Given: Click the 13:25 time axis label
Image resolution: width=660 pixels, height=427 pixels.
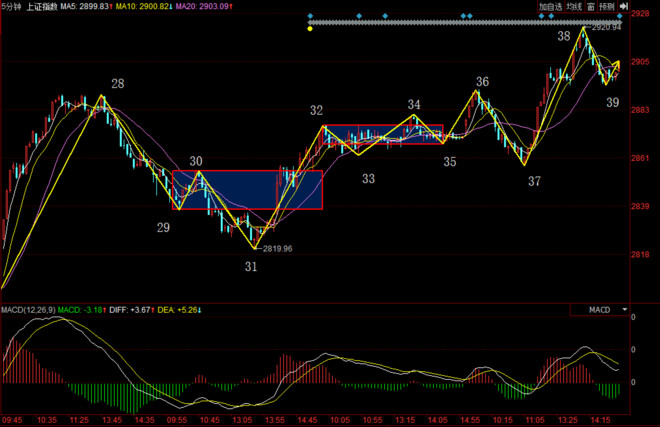Looking at the screenshot, I should 567,420.
